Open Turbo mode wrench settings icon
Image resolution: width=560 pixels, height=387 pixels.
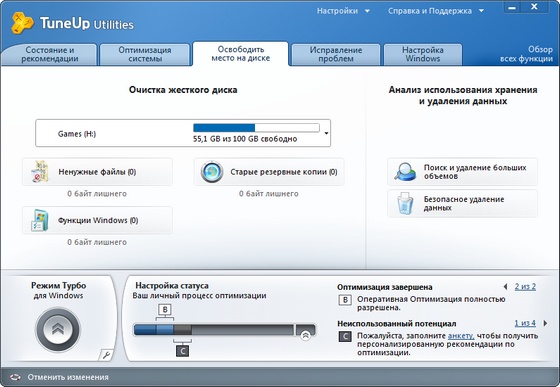coord(106,355)
